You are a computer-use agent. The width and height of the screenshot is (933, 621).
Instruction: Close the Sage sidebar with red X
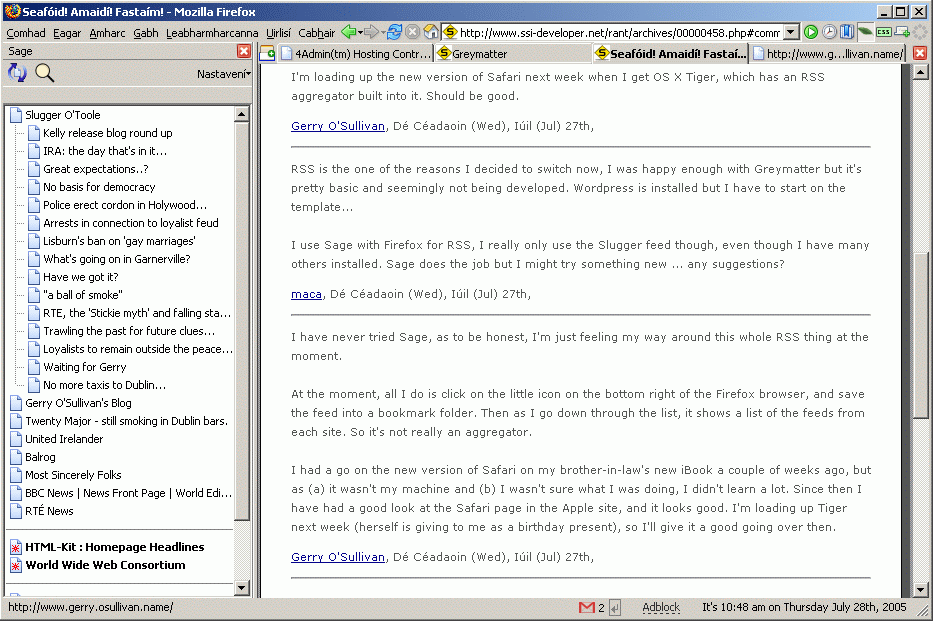pyautogui.click(x=243, y=51)
